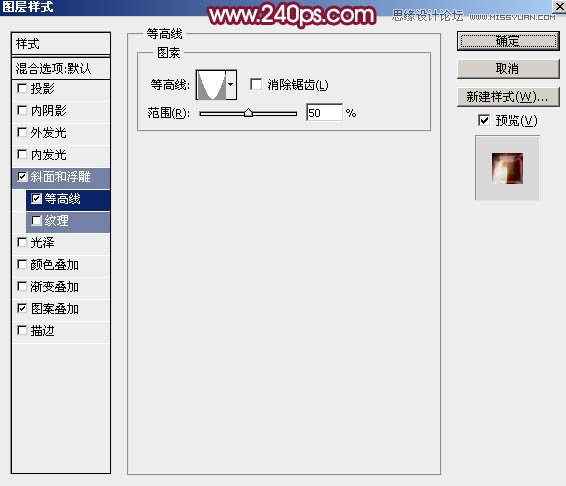Click the range percentage input field showing 50
Screen dimensions: 566x486
[x=324, y=113]
